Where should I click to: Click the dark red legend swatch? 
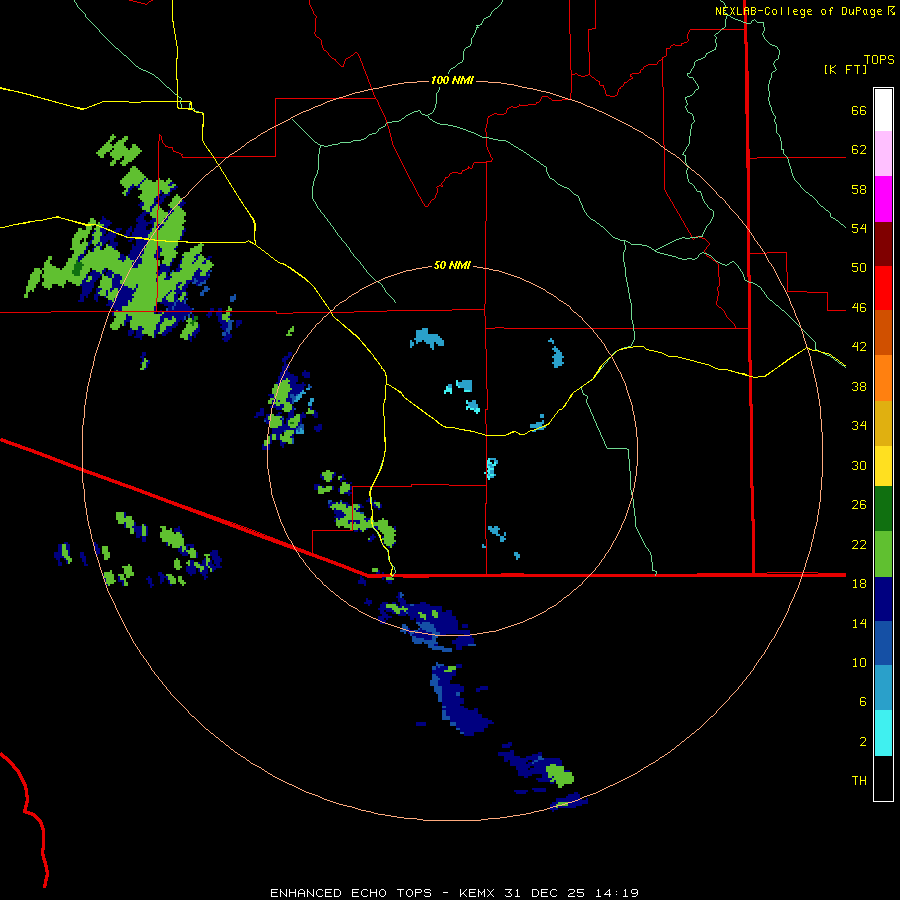tap(883, 244)
